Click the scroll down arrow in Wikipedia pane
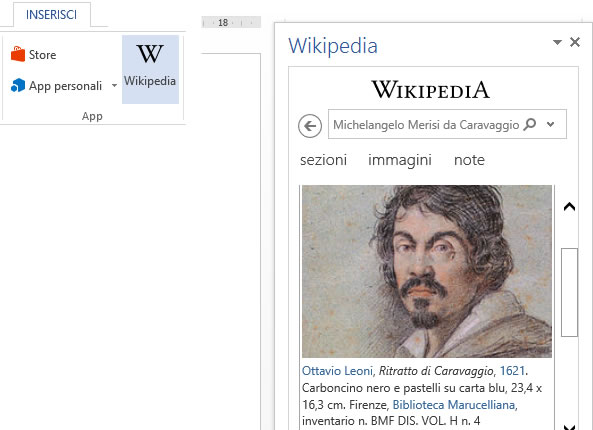The height and width of the screenshot is (430, 593). click(x=569, y=427)
